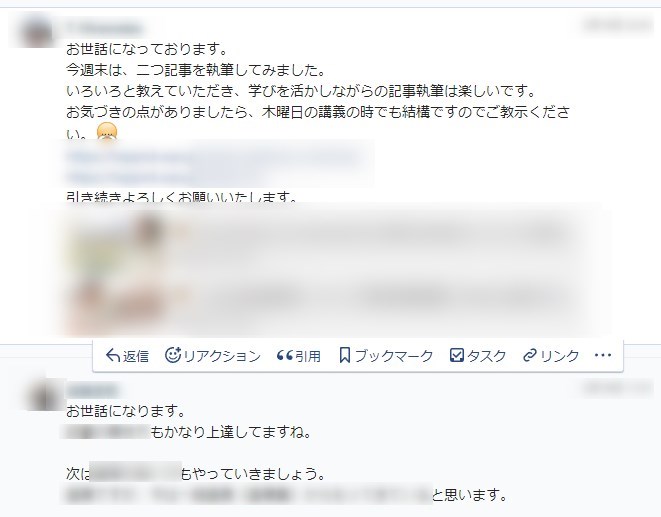Image resolution: width=661 pixels, height=517 pixels.
Task: Click the first sender's blurred avatar
Action: 37,31
